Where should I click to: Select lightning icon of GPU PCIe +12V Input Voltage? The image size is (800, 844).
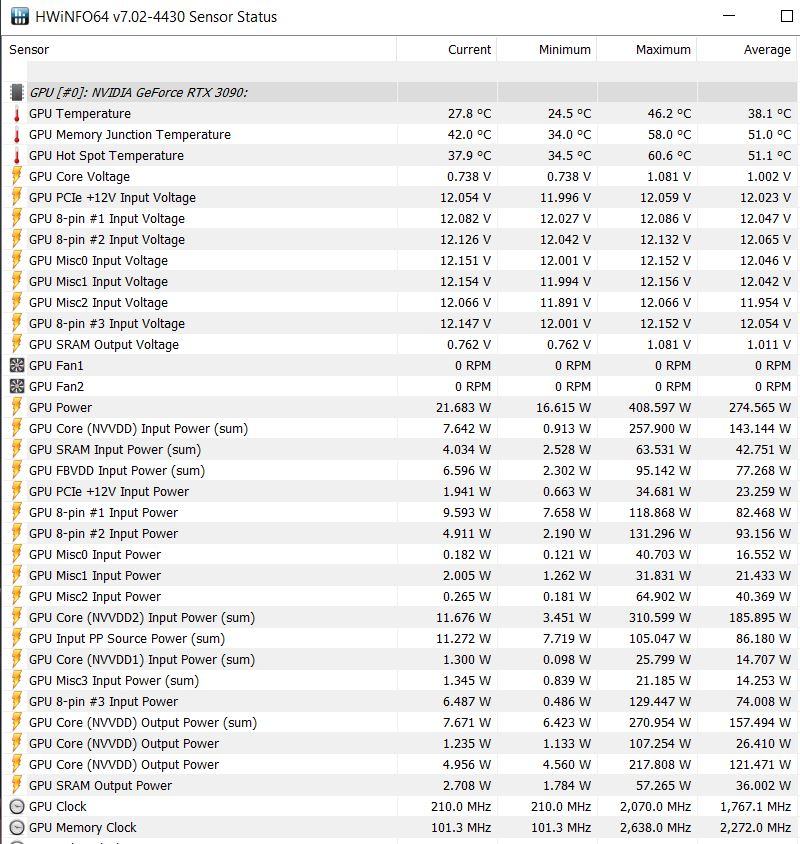17,198
